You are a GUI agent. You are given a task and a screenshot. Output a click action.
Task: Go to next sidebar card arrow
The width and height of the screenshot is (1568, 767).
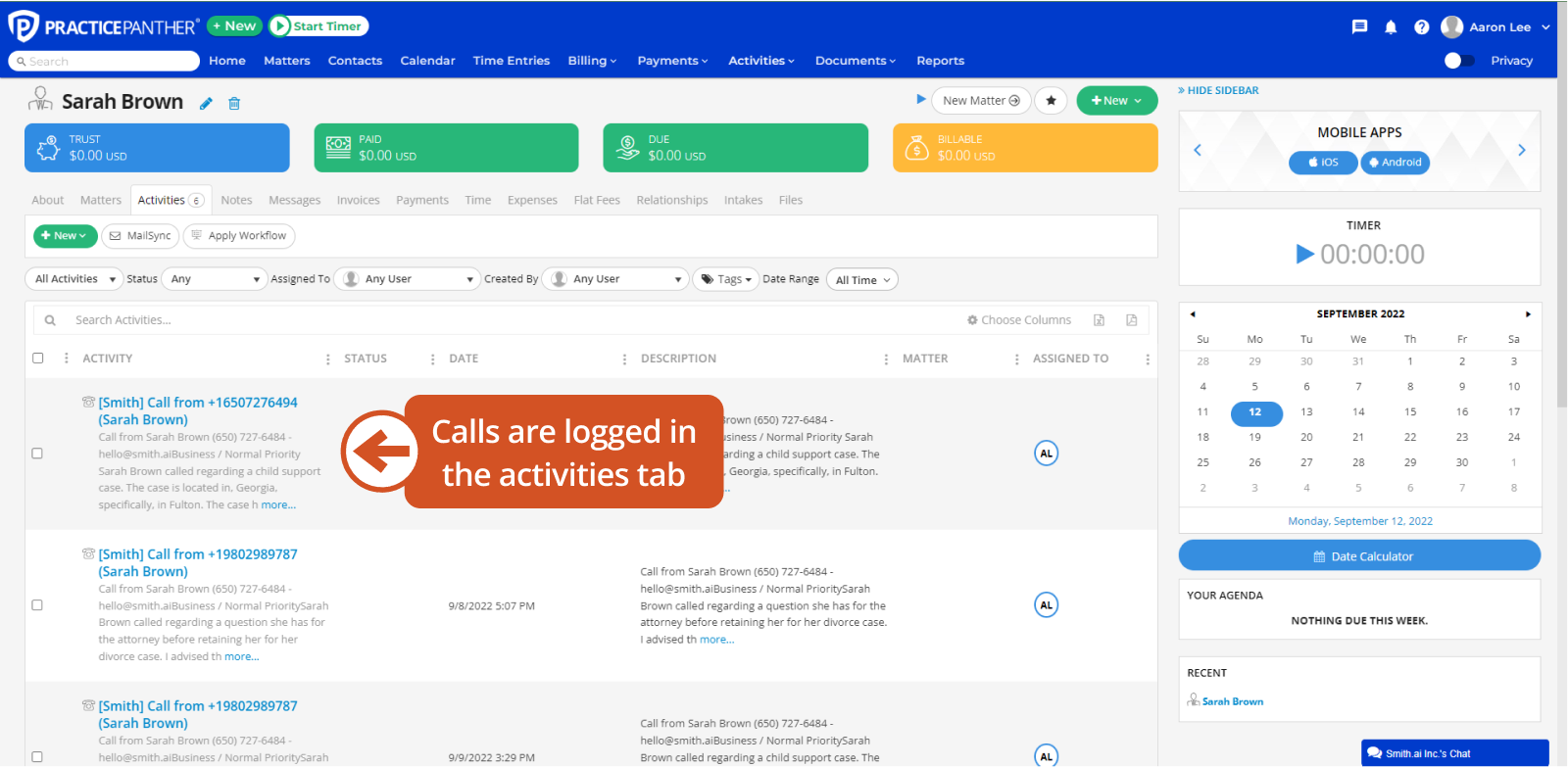coord(1522,150)
